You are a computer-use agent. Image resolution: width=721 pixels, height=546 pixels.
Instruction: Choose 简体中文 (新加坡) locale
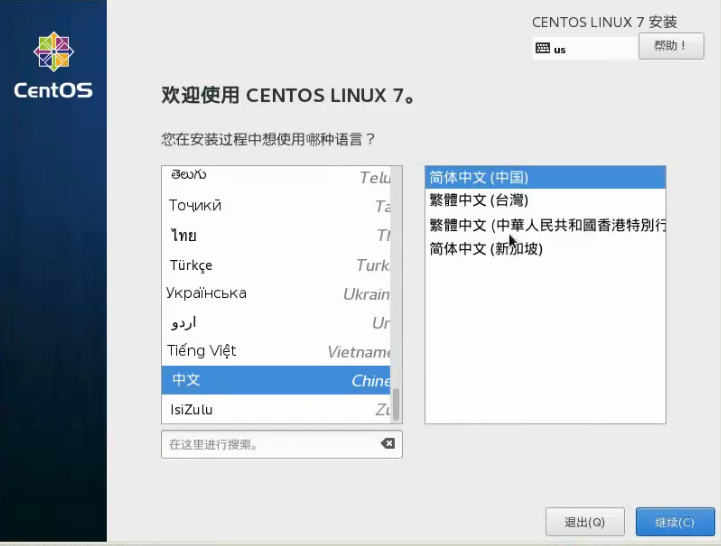[x=545, y=249]
